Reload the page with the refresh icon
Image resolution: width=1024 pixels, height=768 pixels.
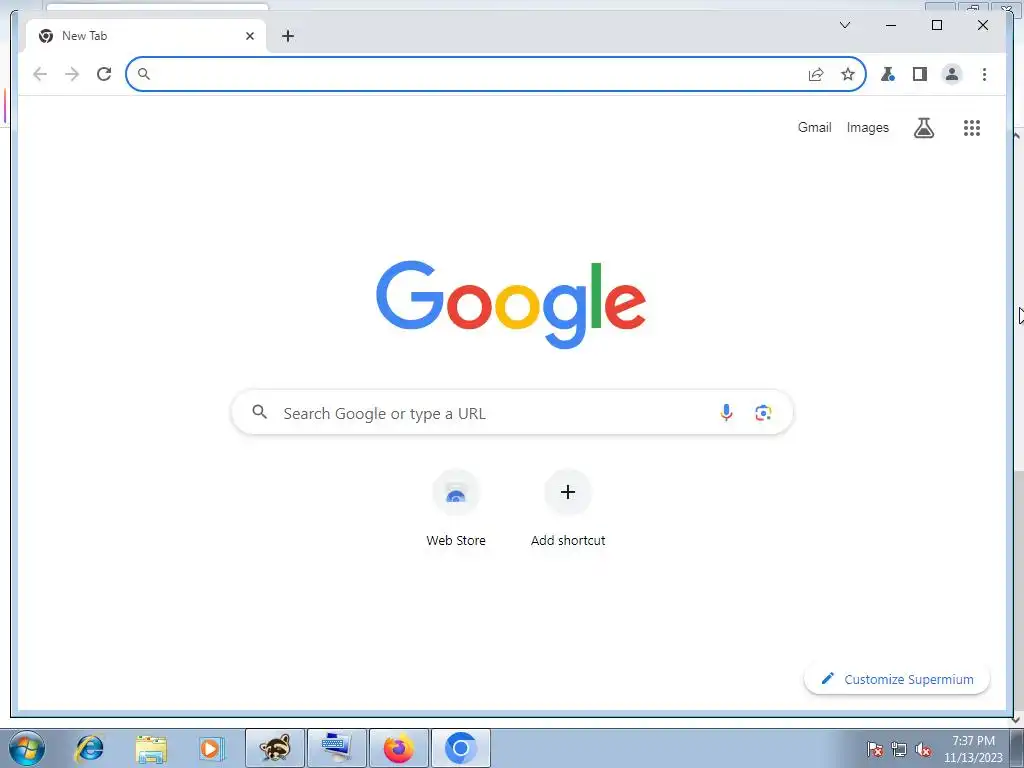[x=104, y=74]
